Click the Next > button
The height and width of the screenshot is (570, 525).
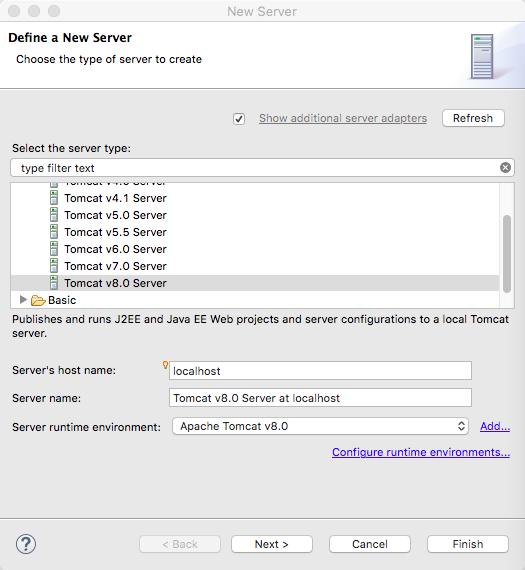(272, 544)
